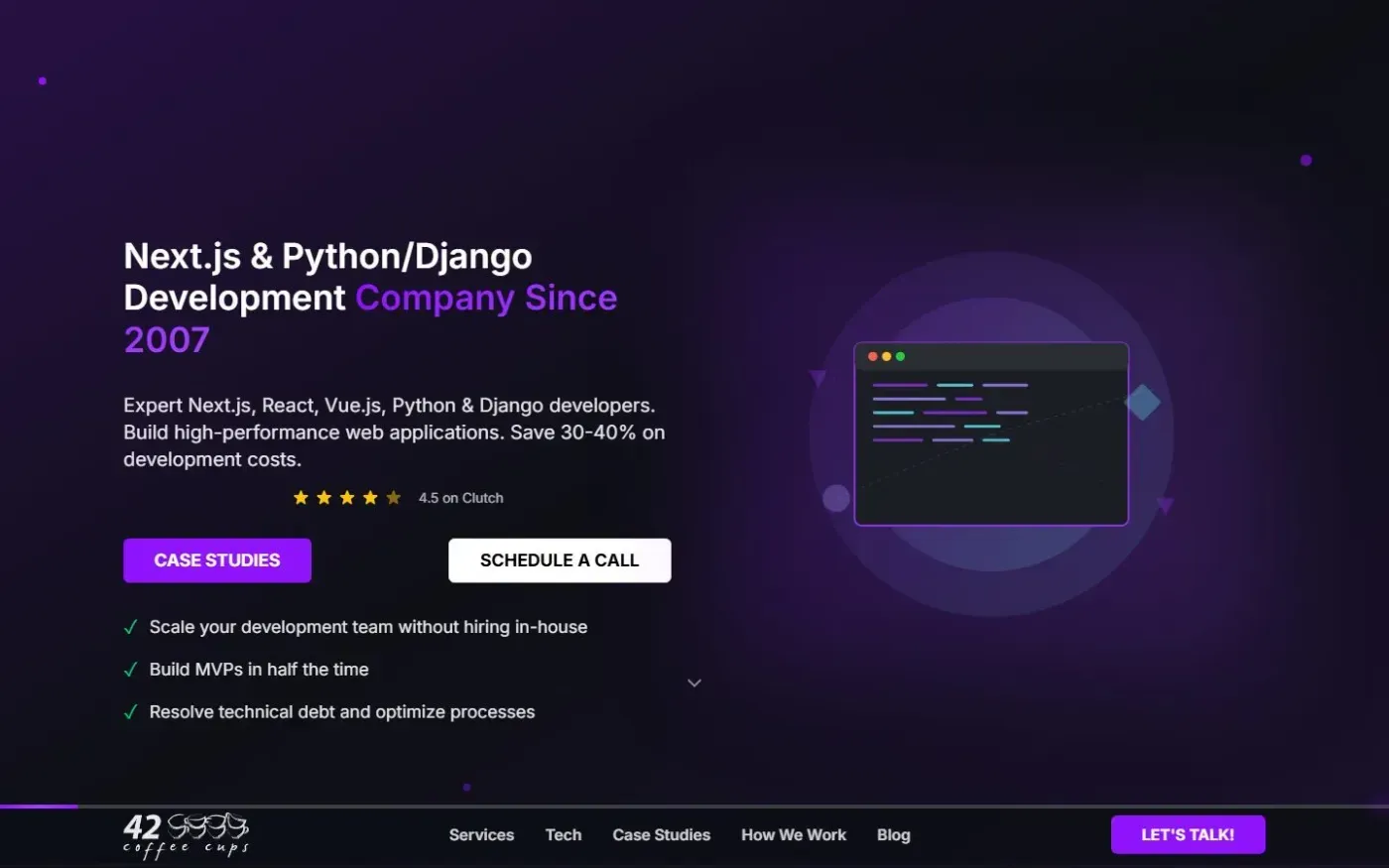The height and width of the screenshot is (868, 1389).
Task: Click 'Scale your development team without hiring in-house'
Action: 368,627
